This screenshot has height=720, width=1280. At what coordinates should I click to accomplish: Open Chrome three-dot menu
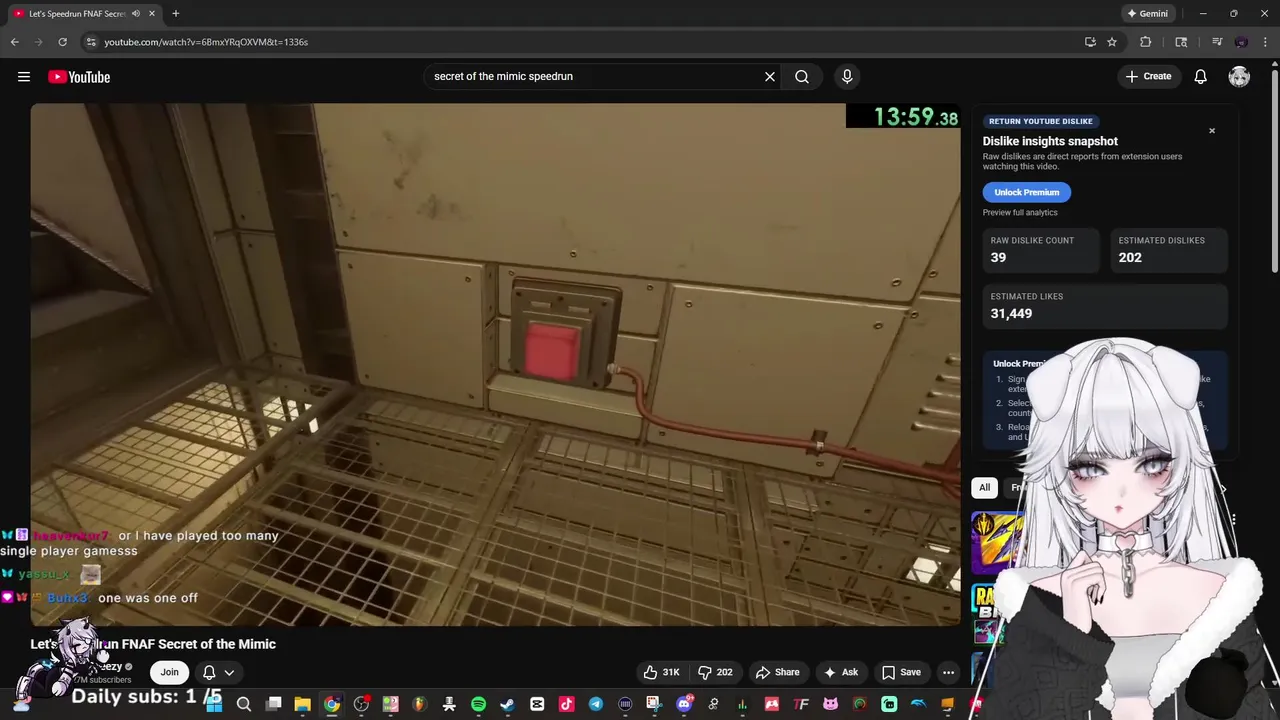point(1265,42)
